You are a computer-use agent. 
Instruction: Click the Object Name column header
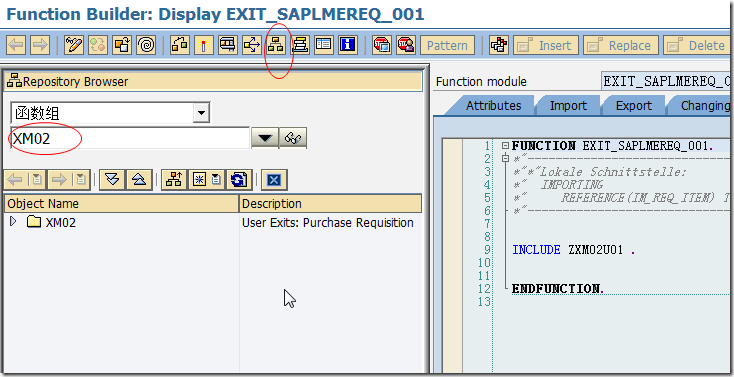click(x=122, y=204)
